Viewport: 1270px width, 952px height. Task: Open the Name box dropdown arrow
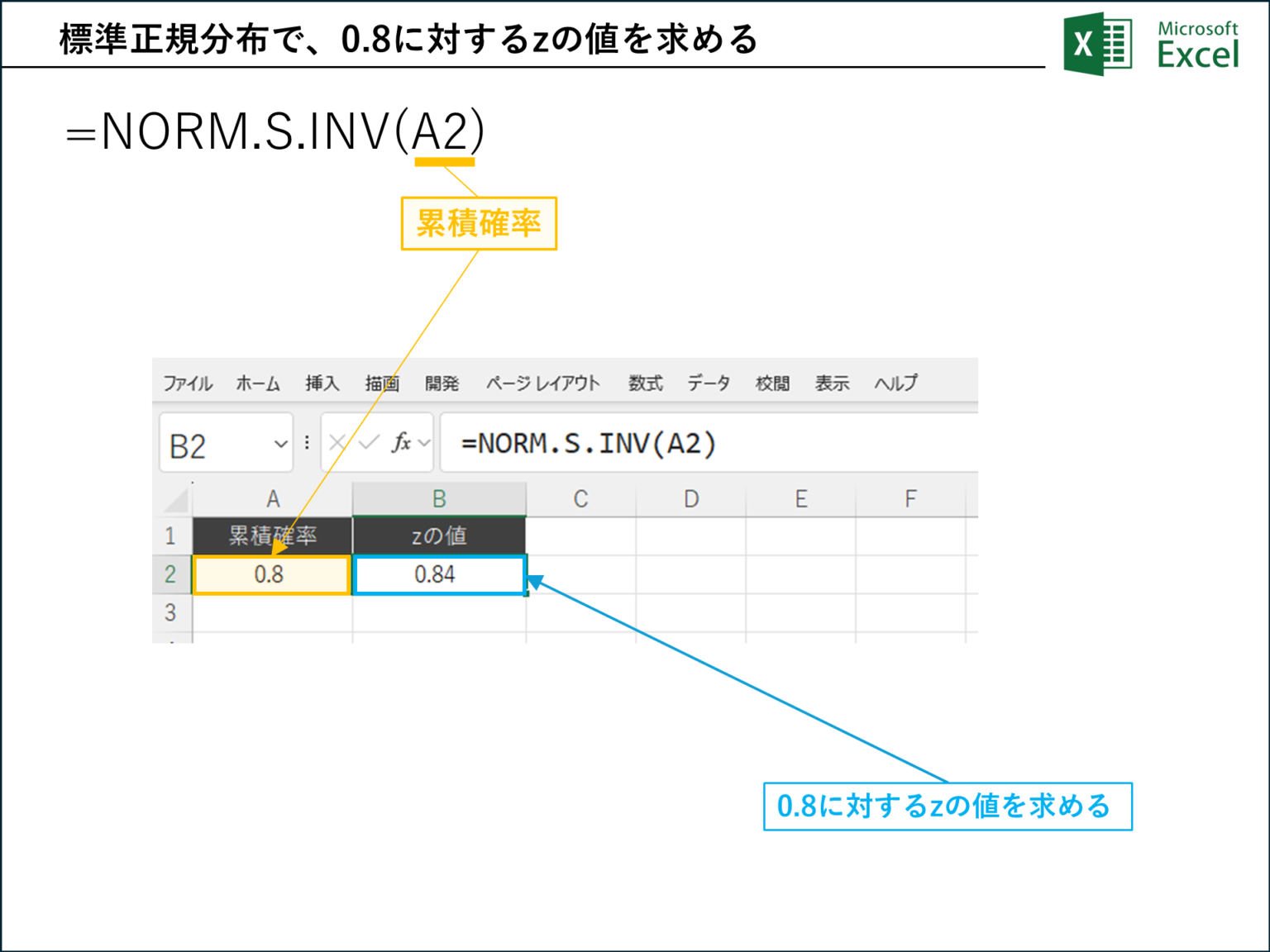click(281, 442)
